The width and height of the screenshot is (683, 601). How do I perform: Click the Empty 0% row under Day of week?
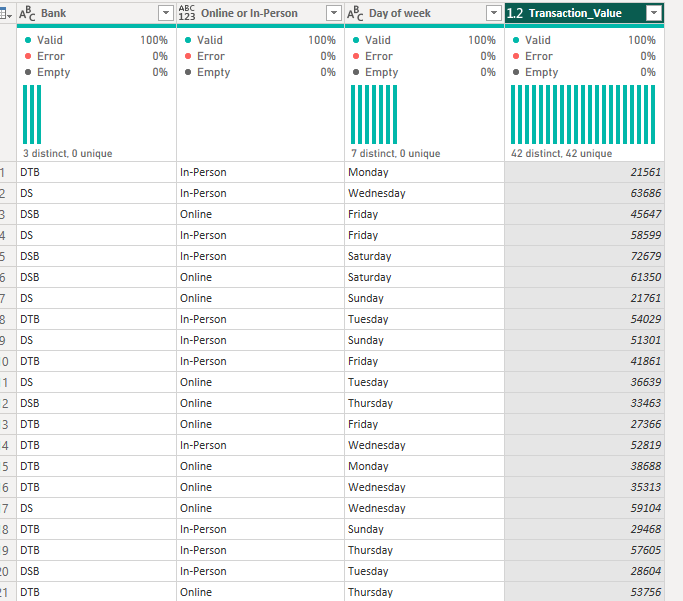(x=424, y=72)
